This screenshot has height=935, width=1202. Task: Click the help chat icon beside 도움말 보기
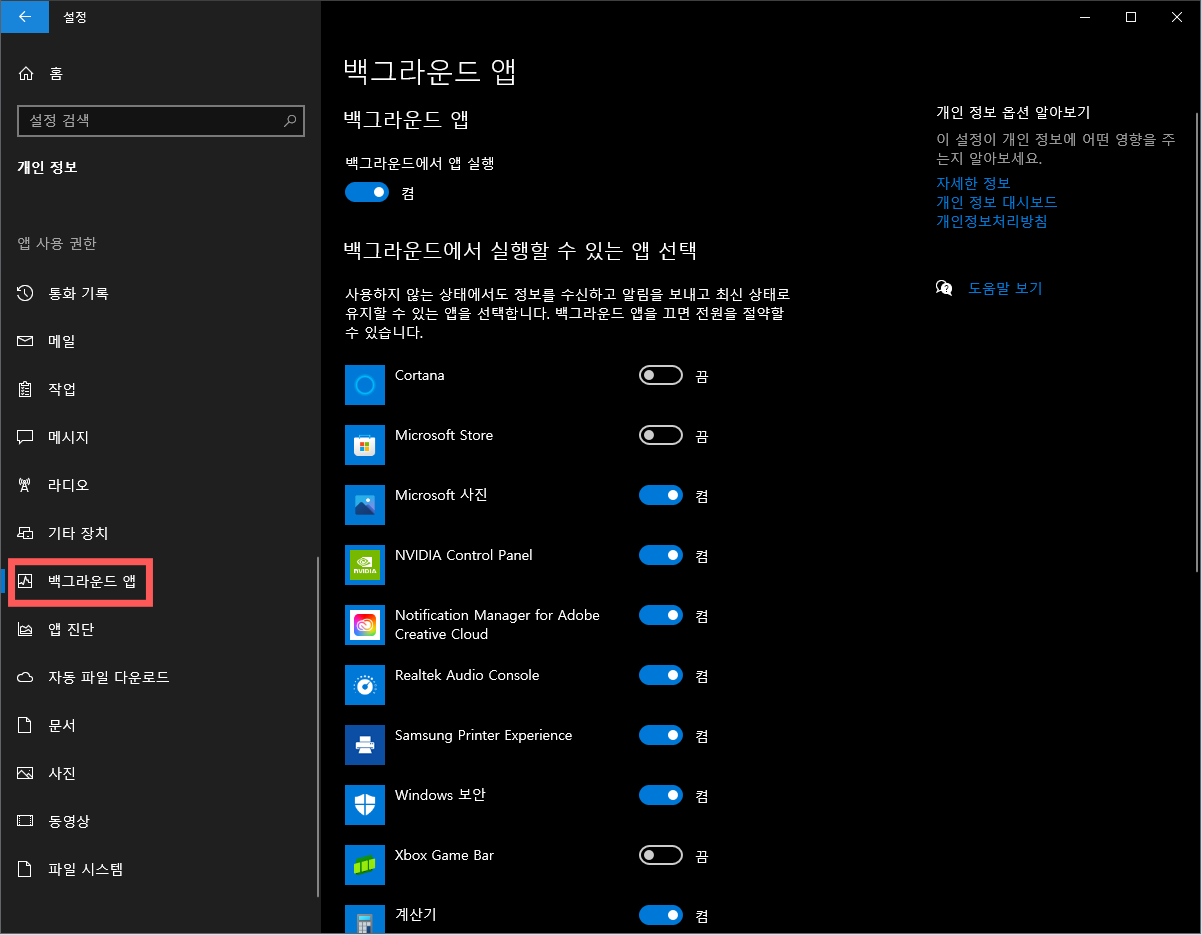click(944, 288)
